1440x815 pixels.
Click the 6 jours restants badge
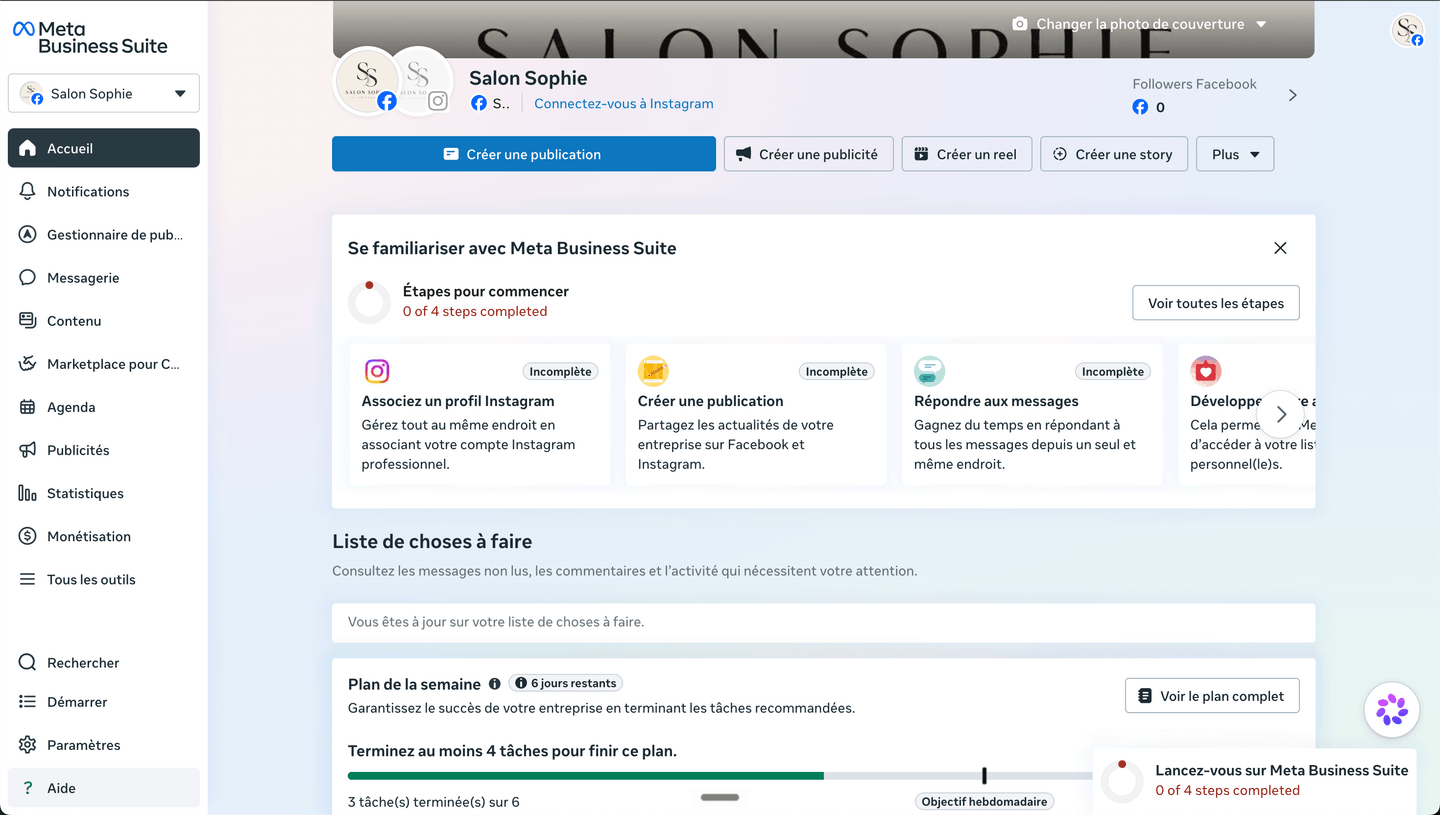566,683
